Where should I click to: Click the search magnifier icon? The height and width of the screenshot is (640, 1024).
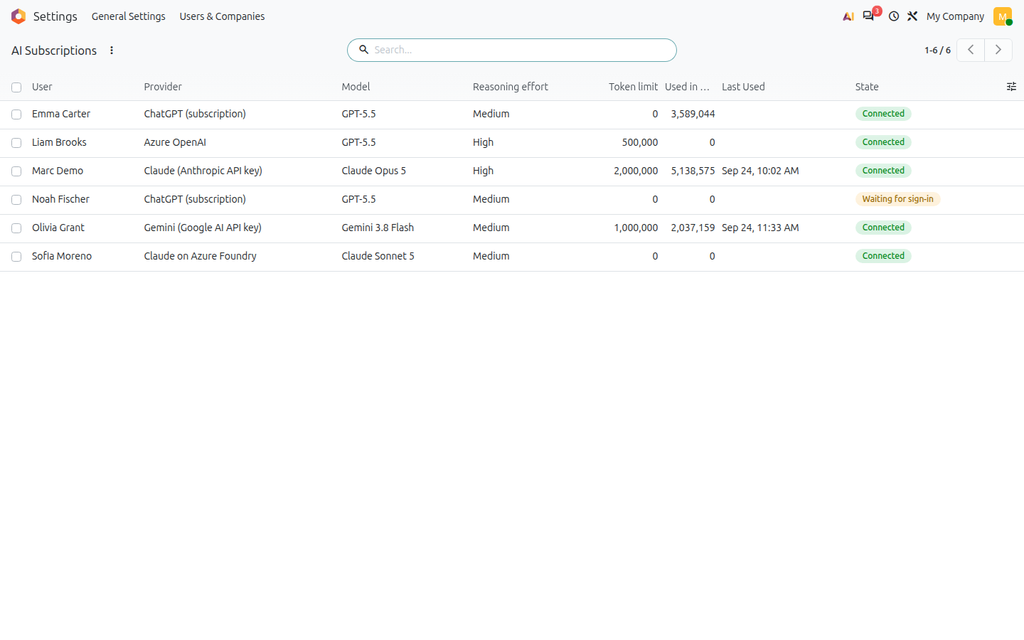[364, 50]
